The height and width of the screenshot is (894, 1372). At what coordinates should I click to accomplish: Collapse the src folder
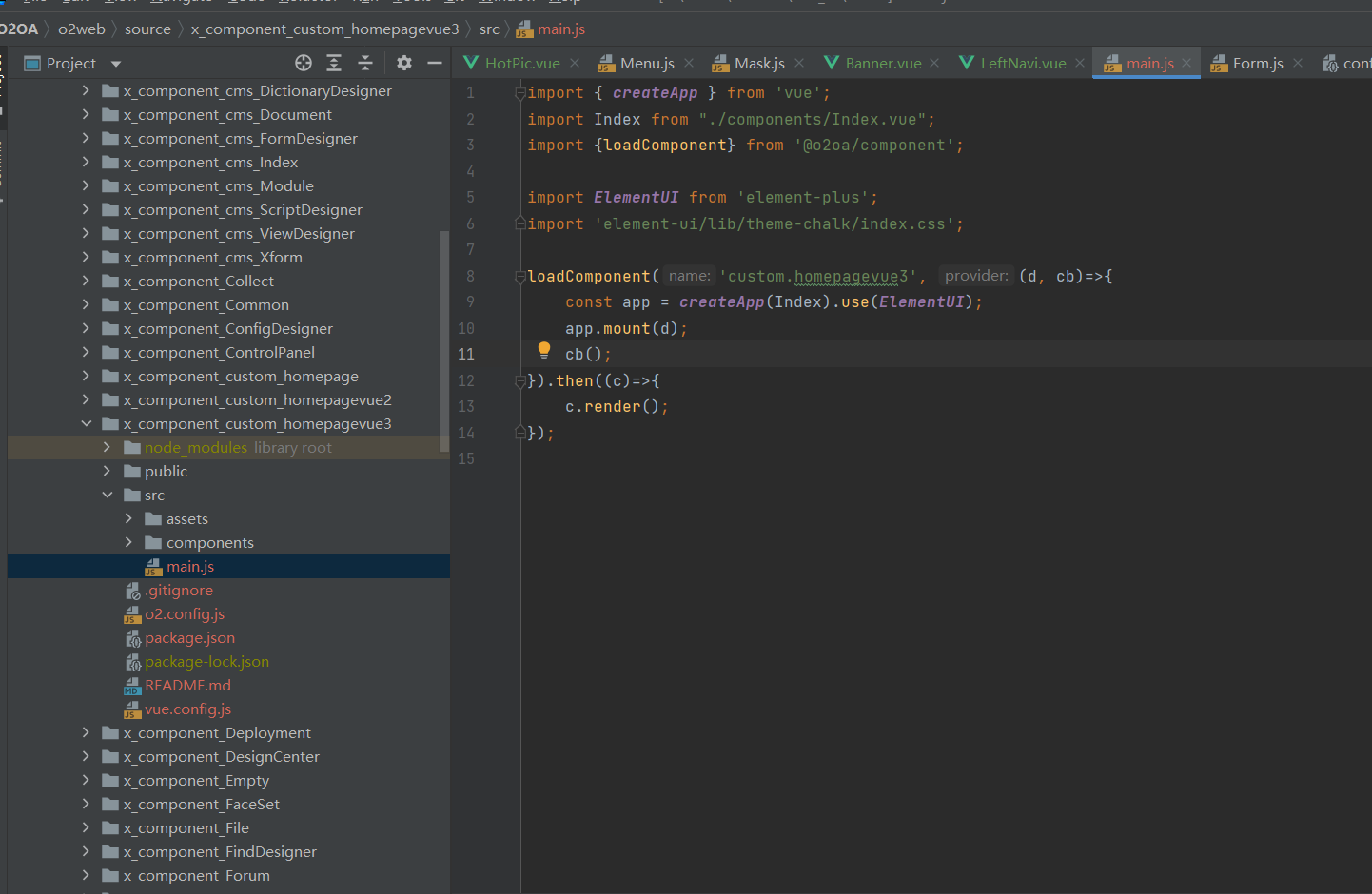coord(108,496)
